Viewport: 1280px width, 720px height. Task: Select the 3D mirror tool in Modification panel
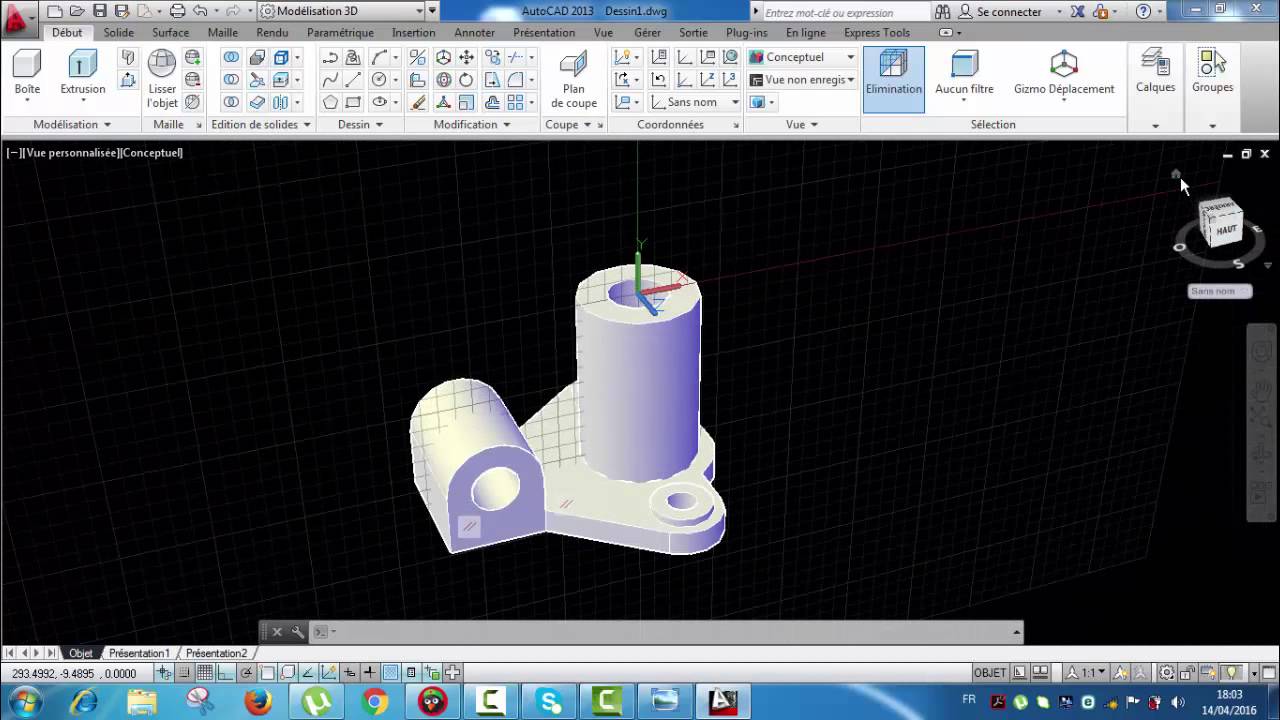(418, 58)
